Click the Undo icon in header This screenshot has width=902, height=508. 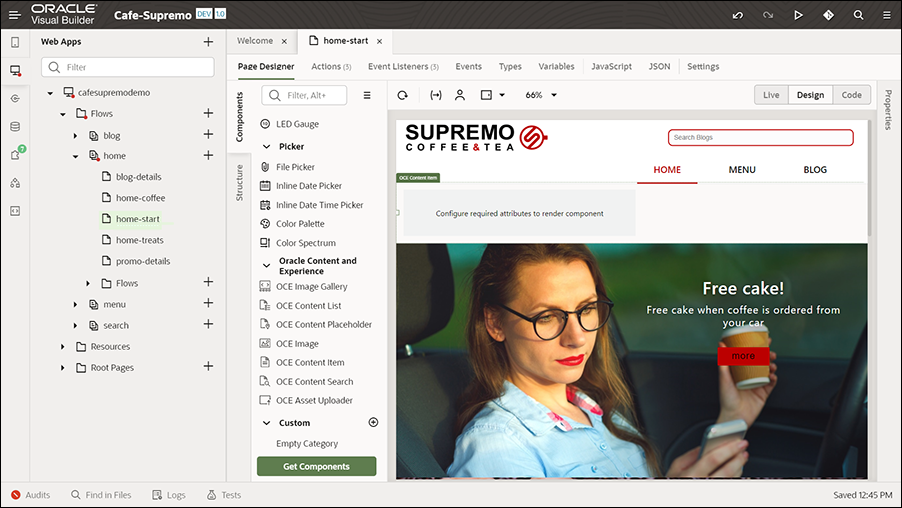[737, 16]
